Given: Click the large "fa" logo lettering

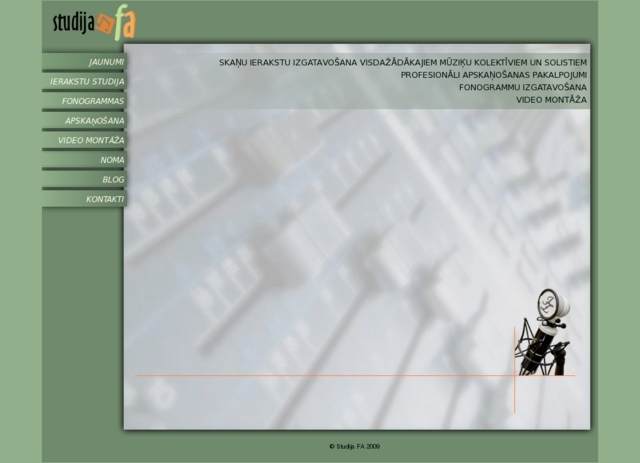Looking at the screenshot, I should click(x=125, y=24).
